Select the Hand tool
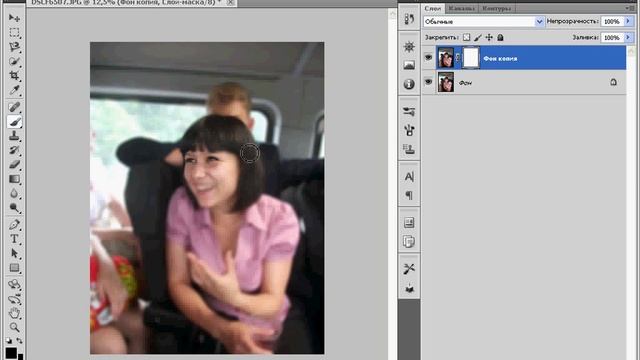 point(14,313)
